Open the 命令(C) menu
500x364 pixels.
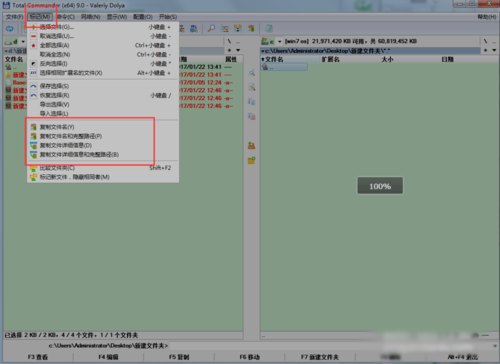point(66,17)
